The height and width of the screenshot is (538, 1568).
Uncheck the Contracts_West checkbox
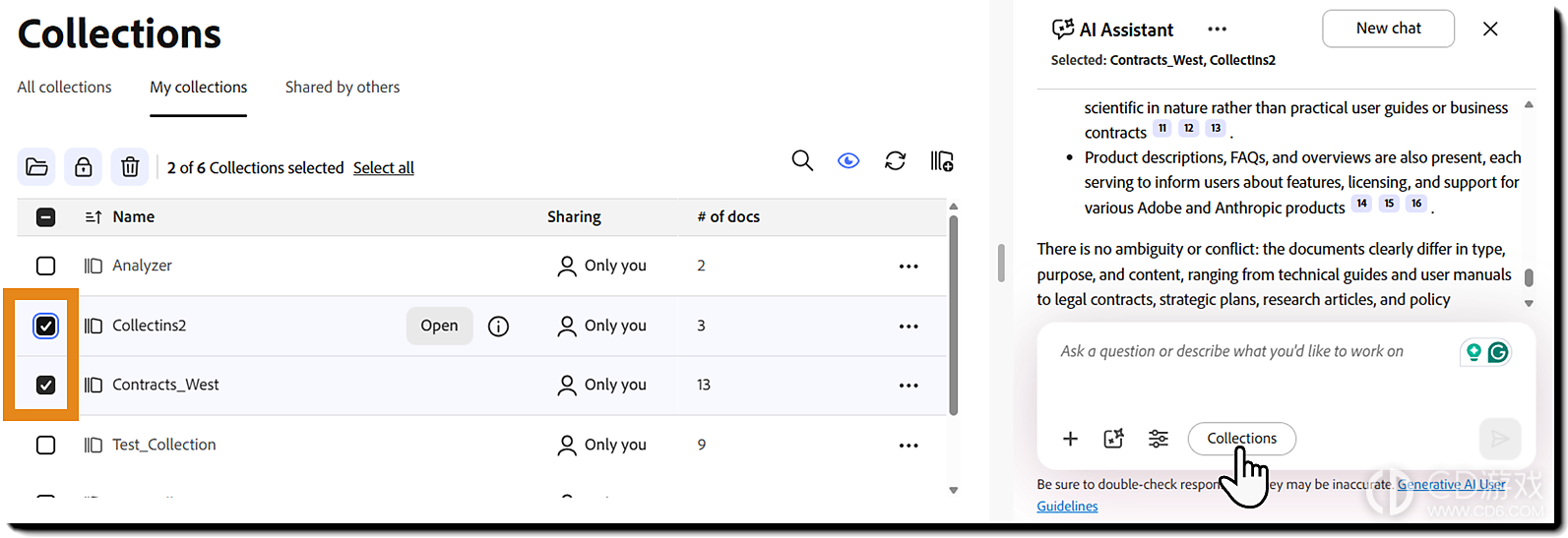pos(45,385)
